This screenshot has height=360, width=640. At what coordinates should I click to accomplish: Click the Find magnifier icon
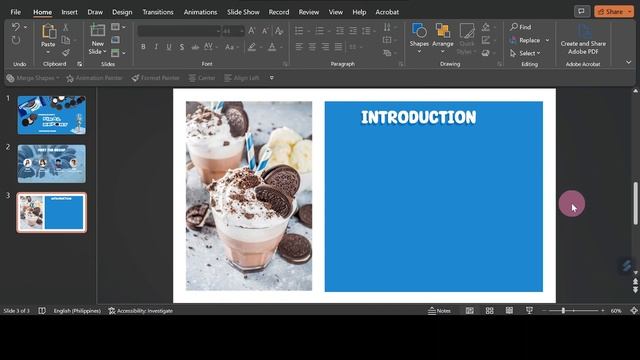pos(513,27)
